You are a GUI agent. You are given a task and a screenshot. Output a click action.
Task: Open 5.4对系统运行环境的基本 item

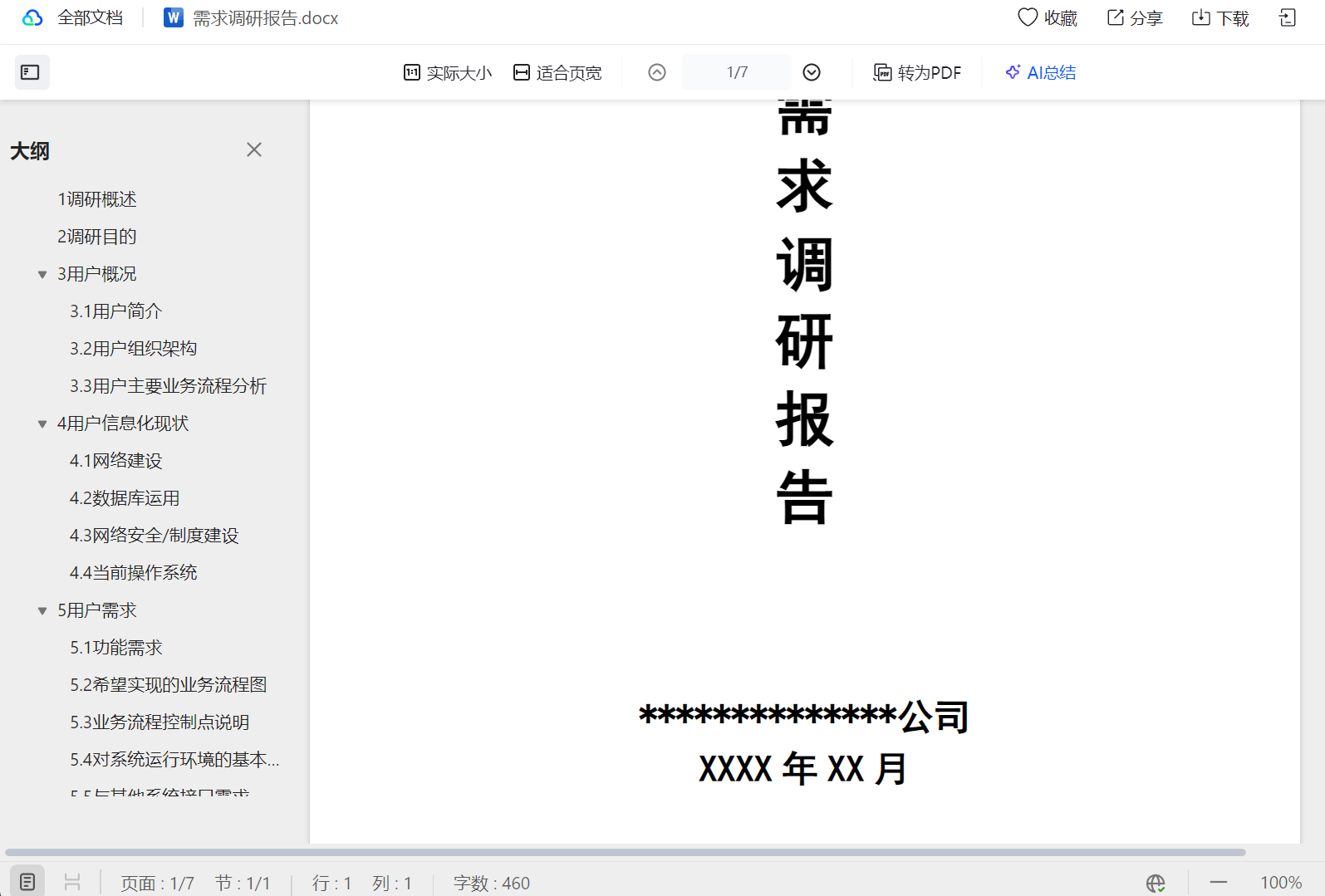coord(174,760)
